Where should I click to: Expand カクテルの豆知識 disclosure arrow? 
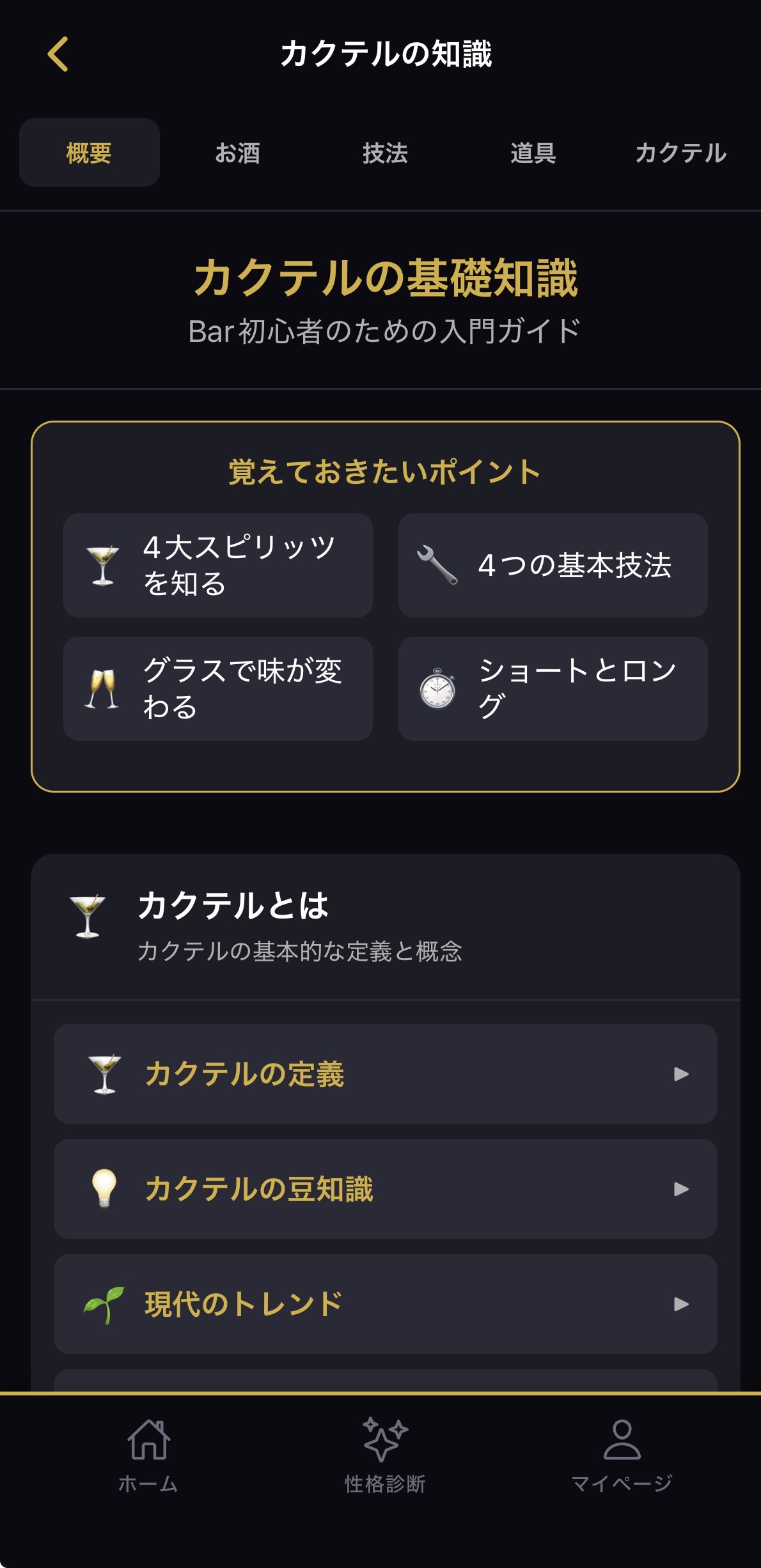point(681,1189)
